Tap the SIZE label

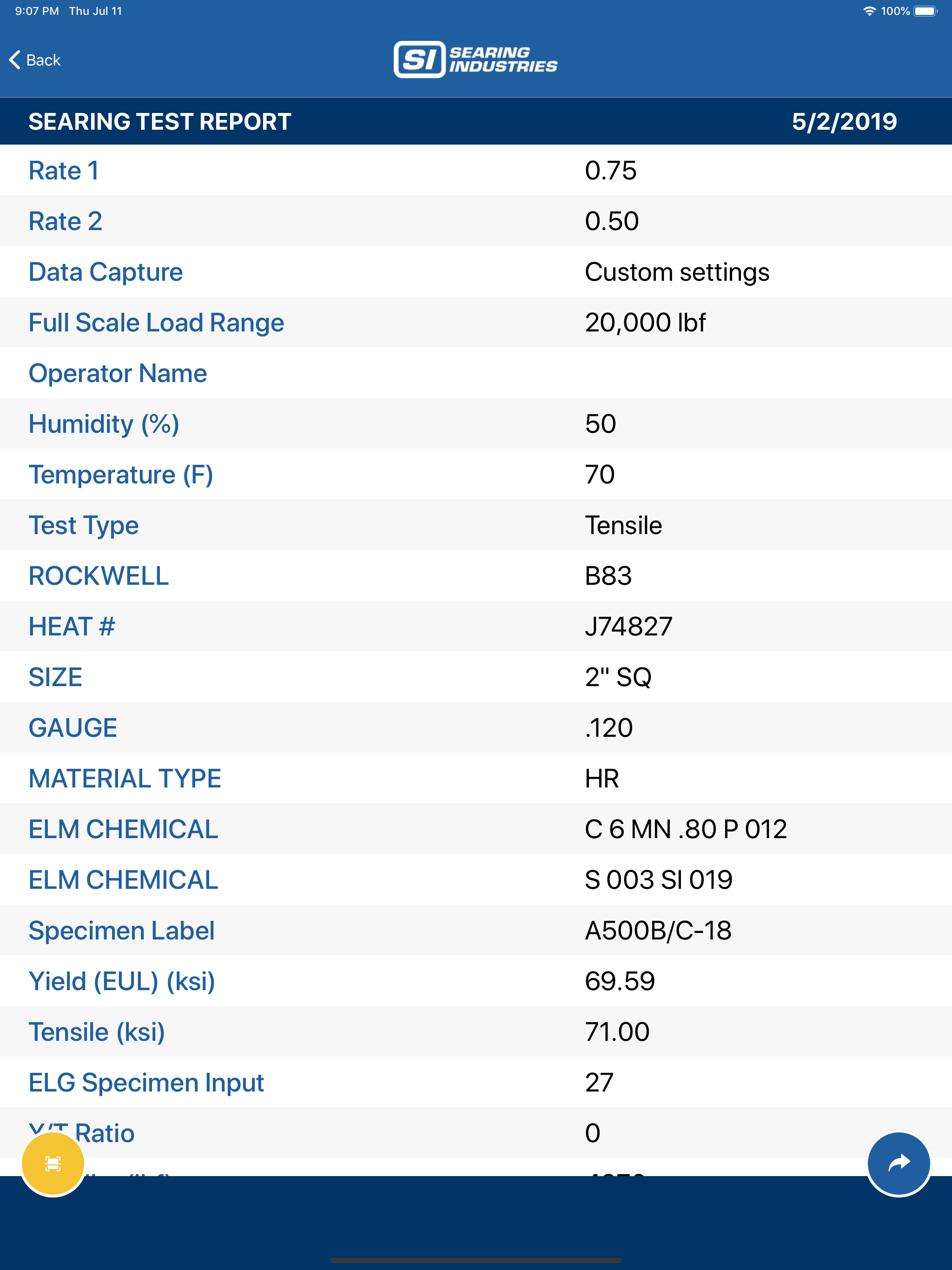pos(56,677)
